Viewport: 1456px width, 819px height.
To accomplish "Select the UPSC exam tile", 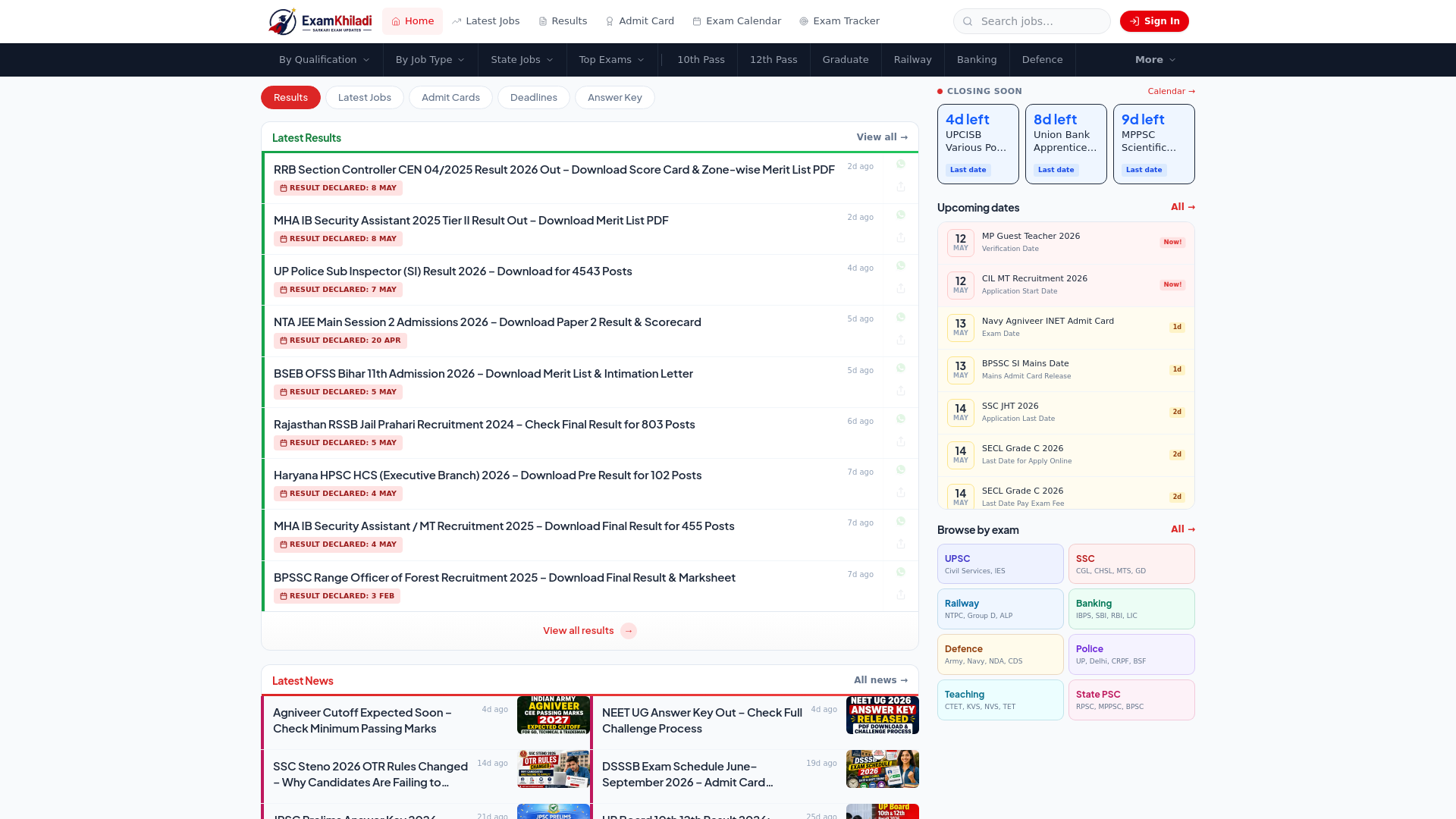I will [1000, 564].
